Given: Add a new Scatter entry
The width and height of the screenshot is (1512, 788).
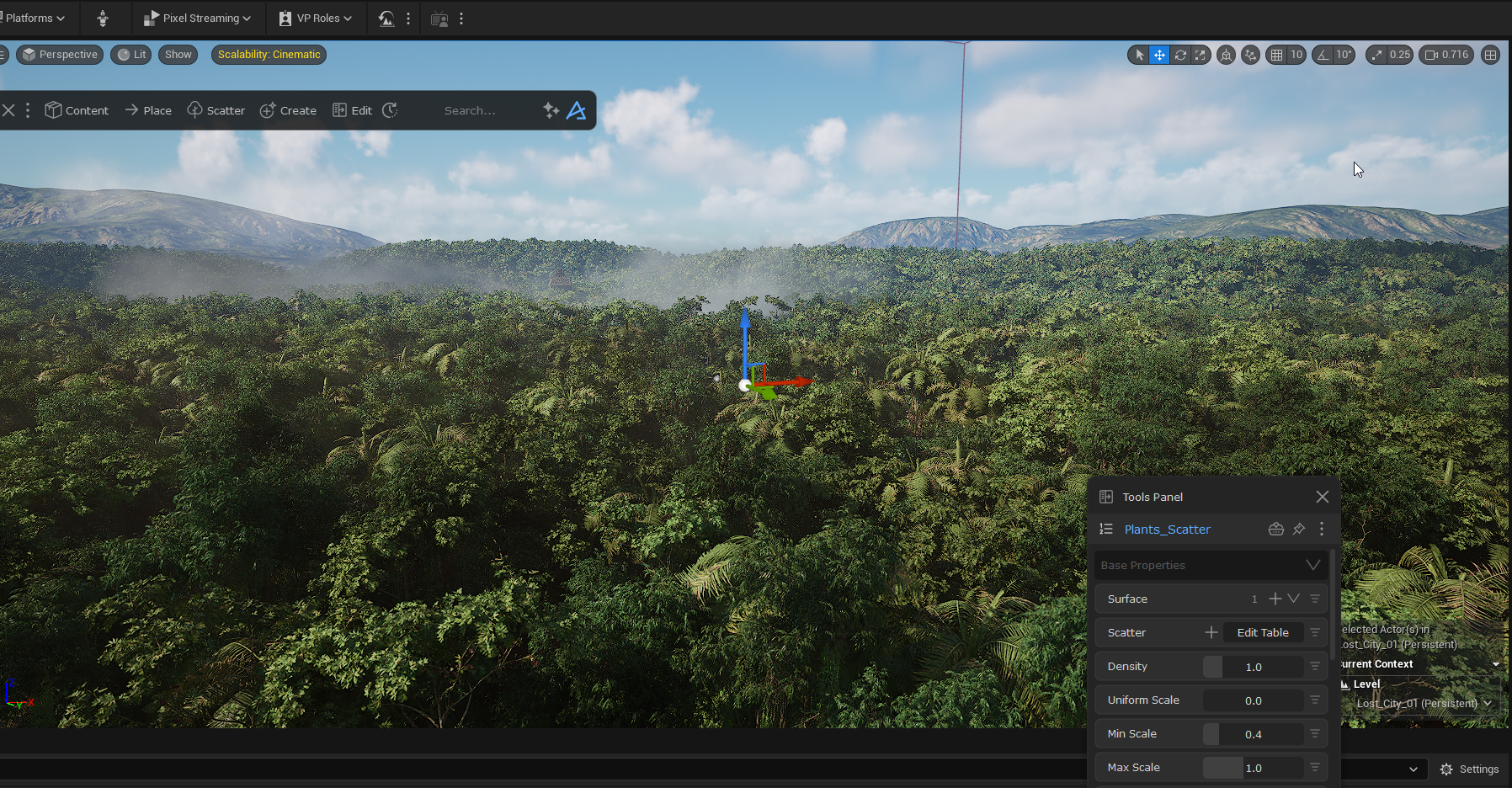Looking at the screenshot, I should pyautogui.click(x=1211, y=632).
